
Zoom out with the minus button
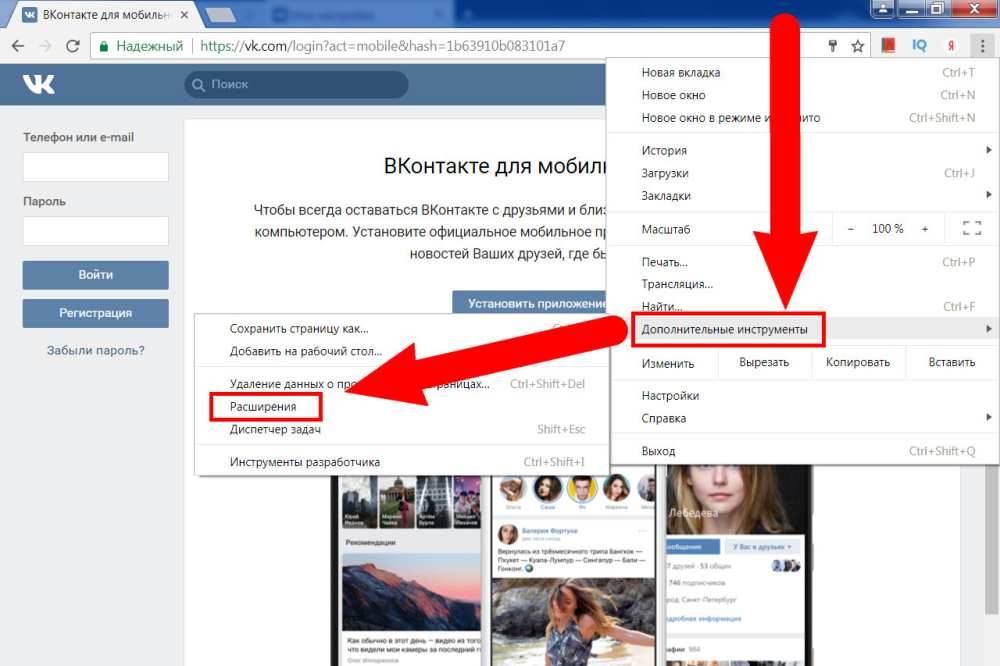pyautogui.click(x=850, y=229)
